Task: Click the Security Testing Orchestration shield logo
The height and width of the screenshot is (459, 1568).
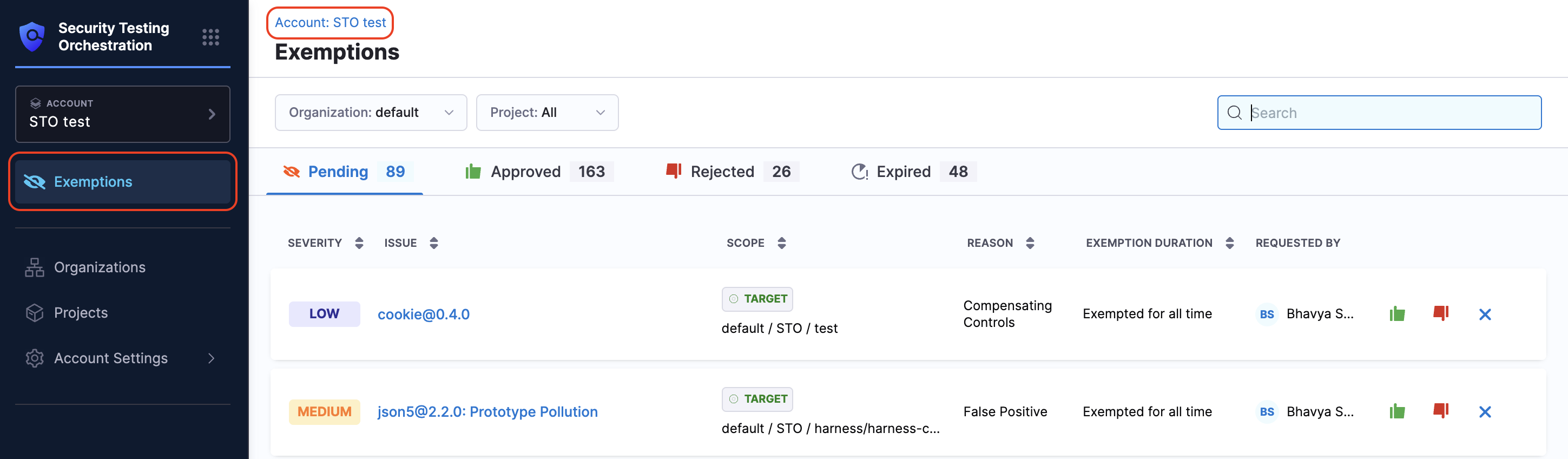Action: (32, 36)
